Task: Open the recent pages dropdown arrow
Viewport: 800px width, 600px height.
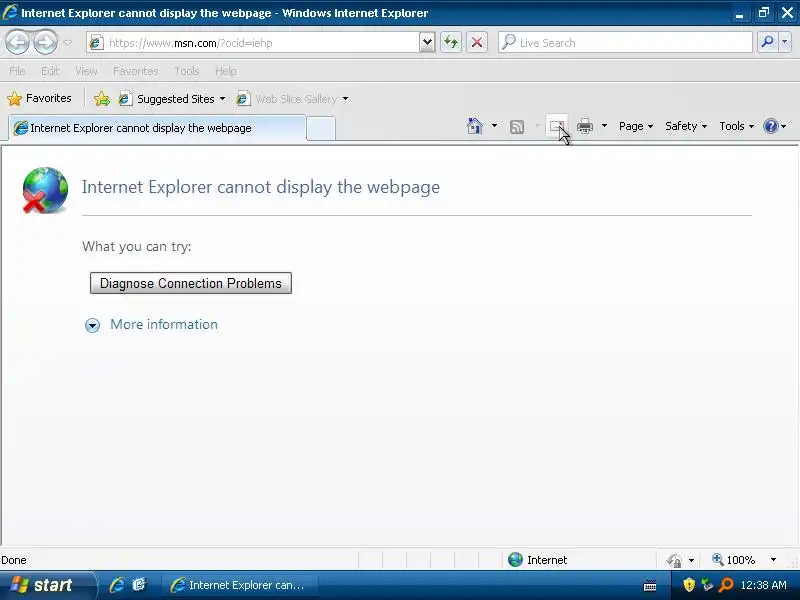Action: coord(68,43)
